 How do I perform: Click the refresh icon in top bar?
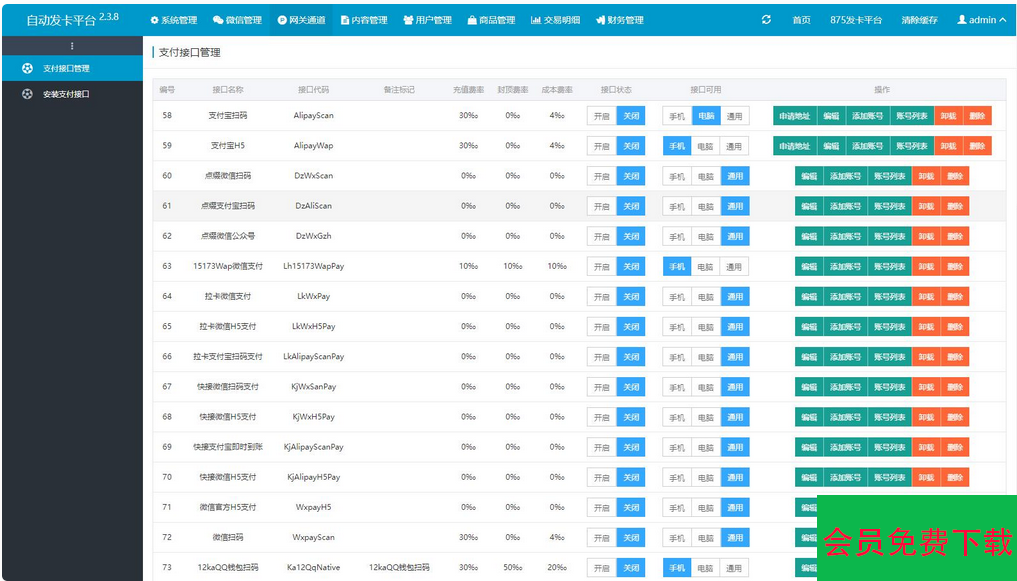[766, 20]
